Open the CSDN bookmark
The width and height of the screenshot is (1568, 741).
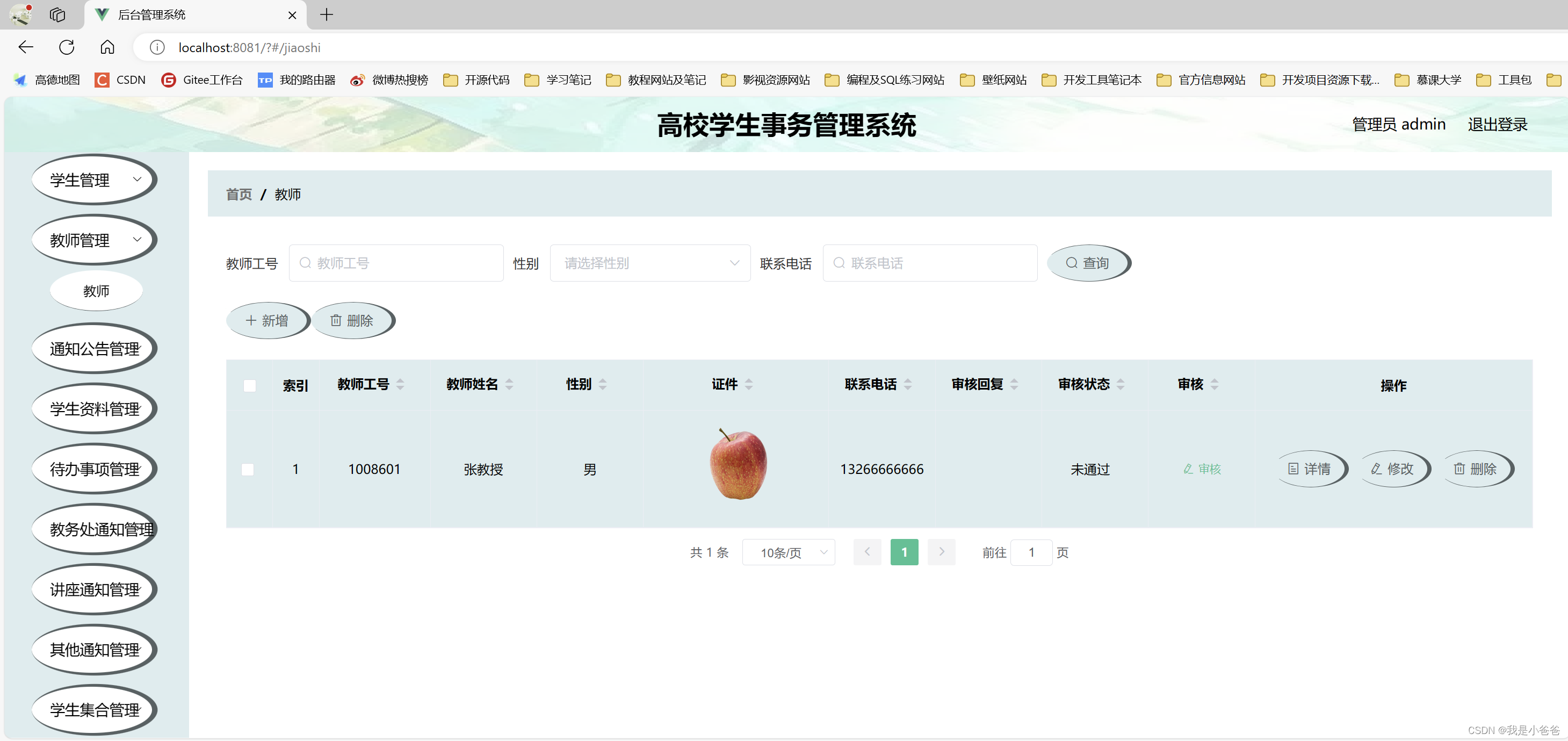(120, 80)
